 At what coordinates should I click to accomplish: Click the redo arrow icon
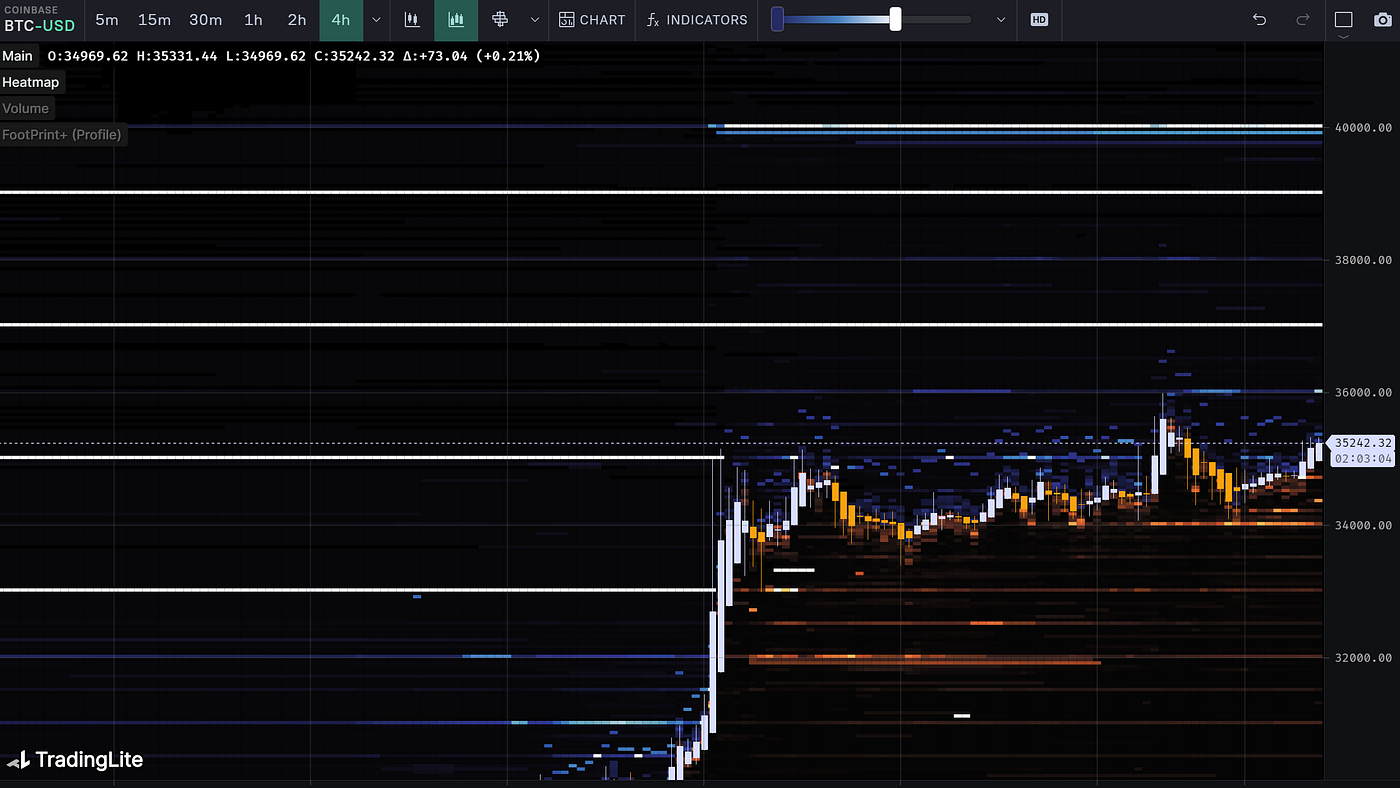1302,20
